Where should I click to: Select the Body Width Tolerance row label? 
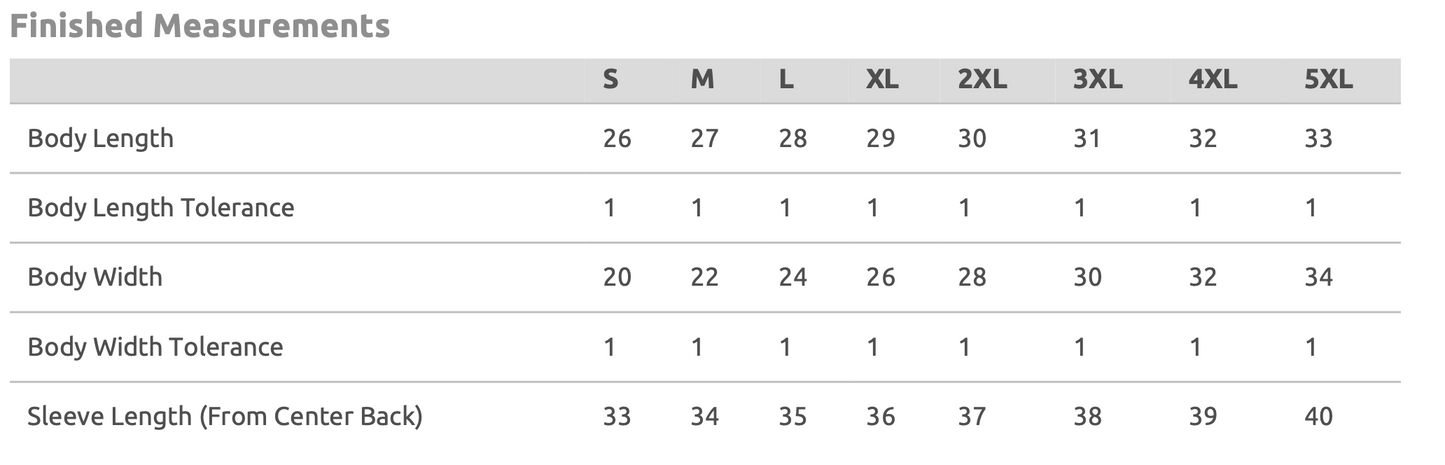pos(155,347)
